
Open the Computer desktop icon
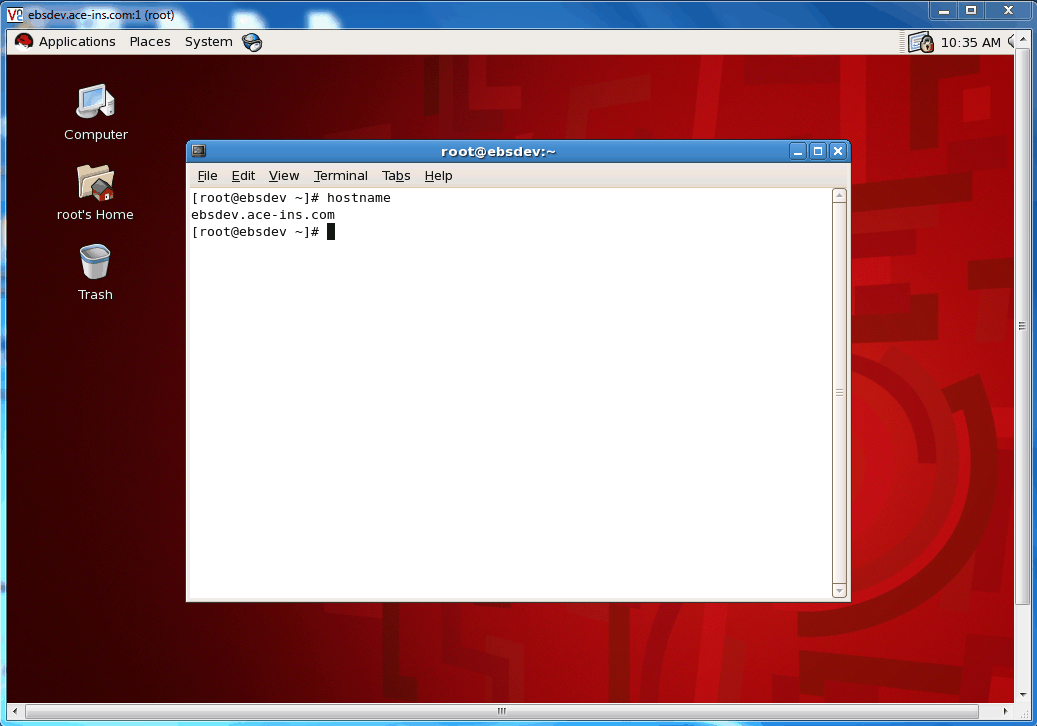coord(95,101)
